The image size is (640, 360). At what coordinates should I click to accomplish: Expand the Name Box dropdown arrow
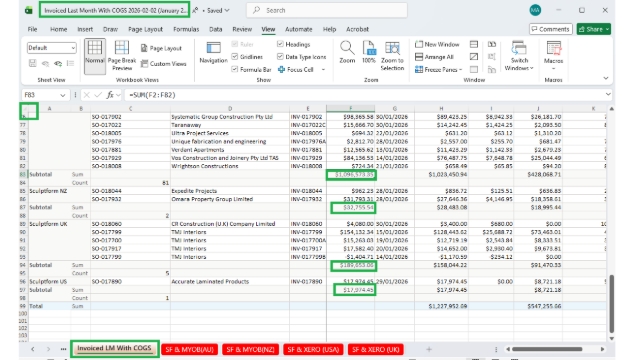[x=62, y=95]
